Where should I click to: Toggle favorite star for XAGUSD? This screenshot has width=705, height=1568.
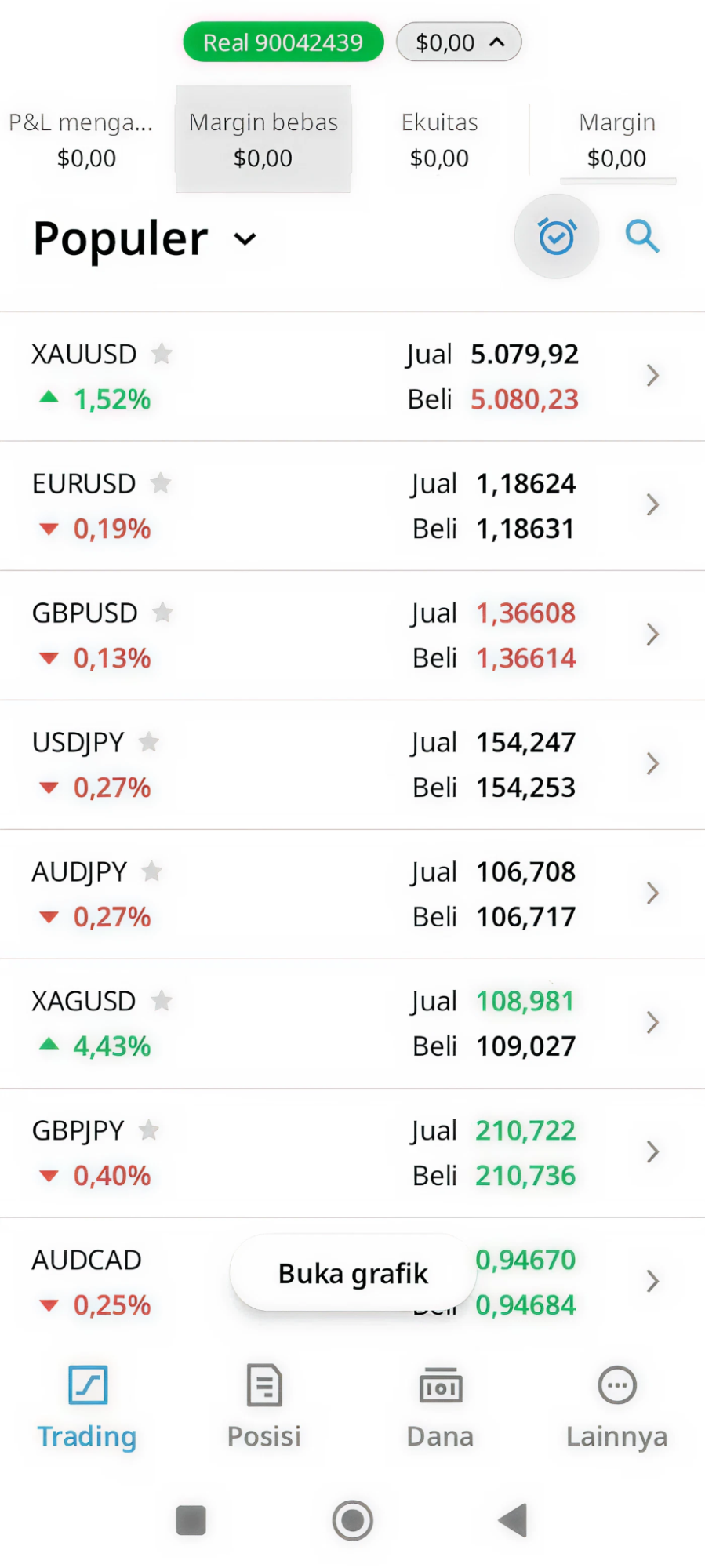162,1001
